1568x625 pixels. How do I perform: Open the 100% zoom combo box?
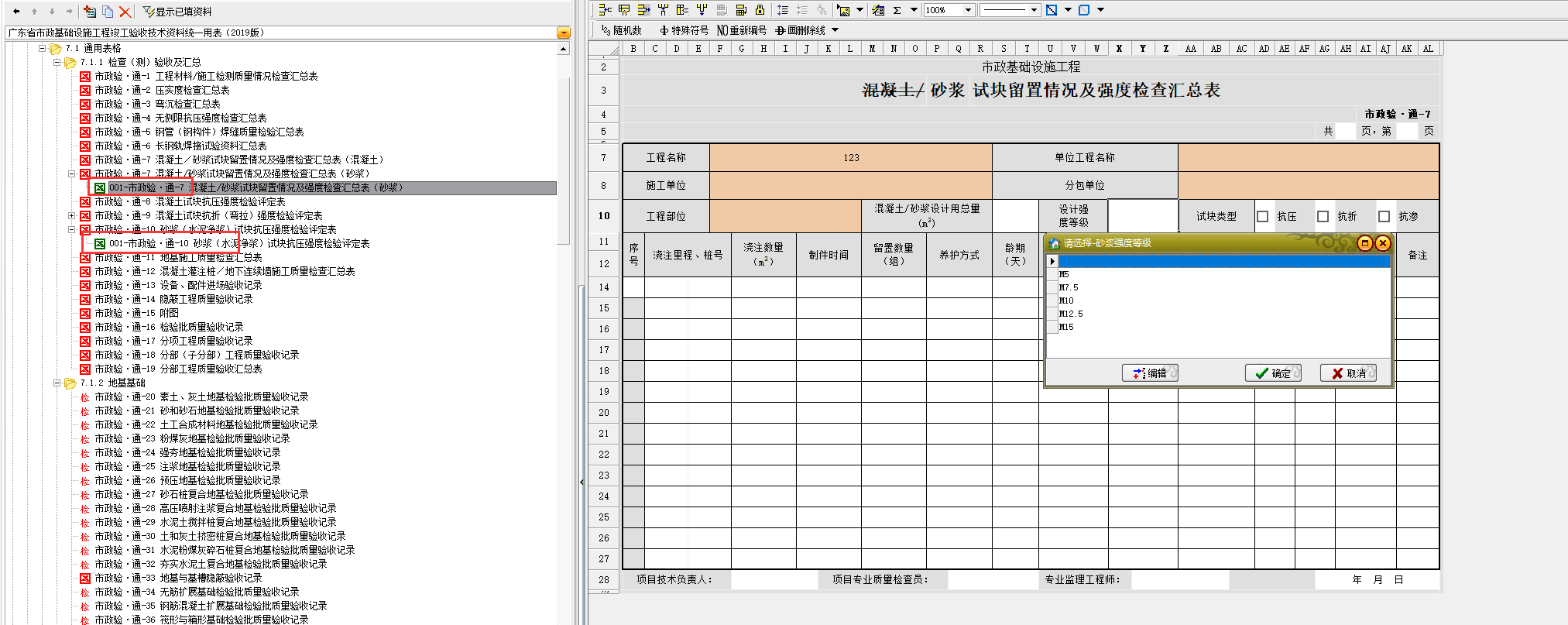pos(968,10)
